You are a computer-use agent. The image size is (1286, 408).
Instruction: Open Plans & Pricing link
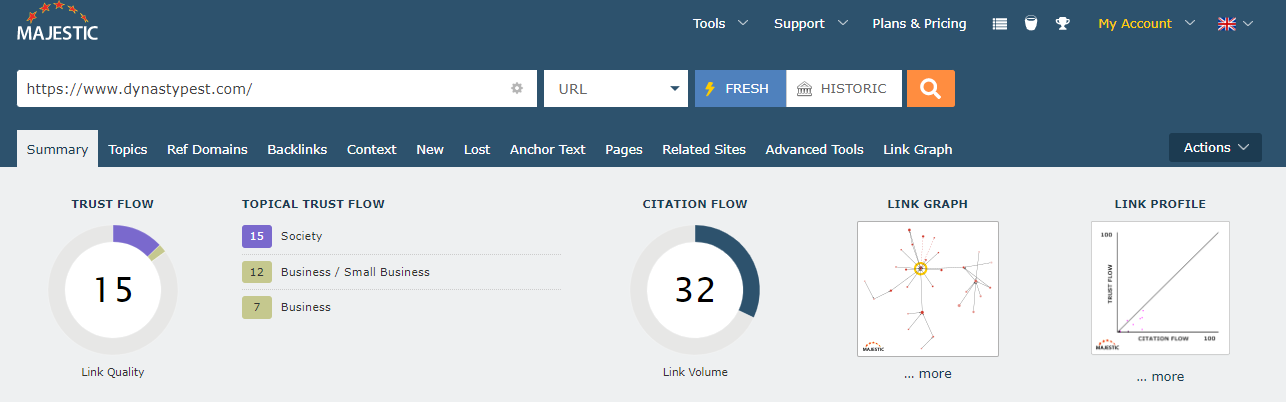[x=919, y=24]
